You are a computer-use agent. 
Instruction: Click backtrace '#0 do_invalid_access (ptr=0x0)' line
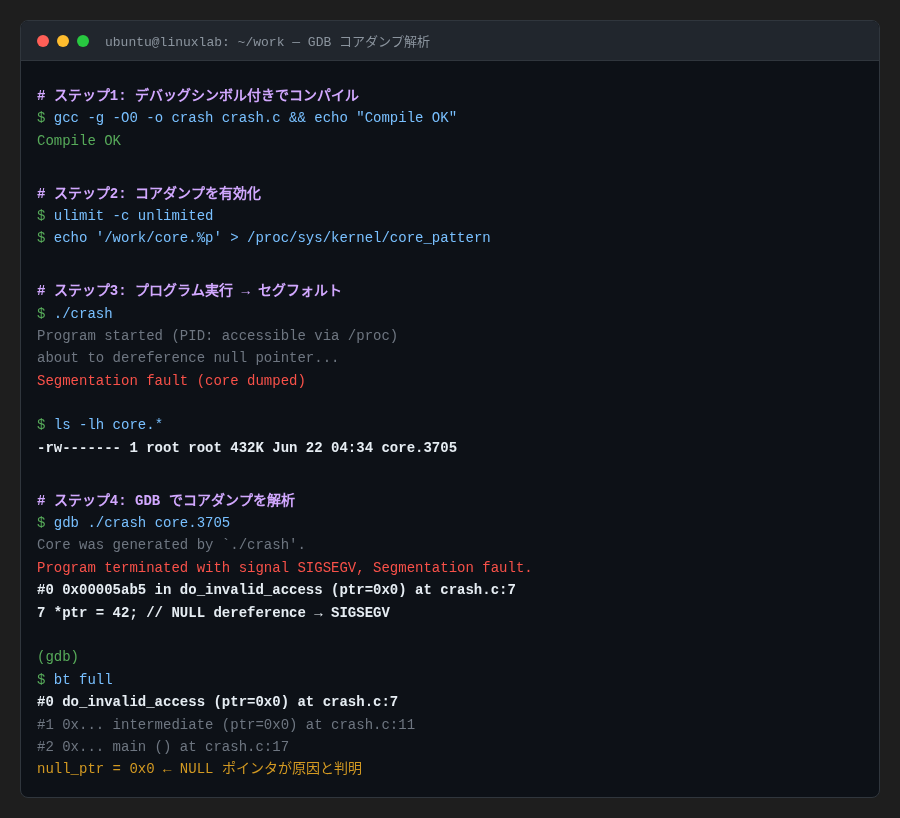(218, 702)
